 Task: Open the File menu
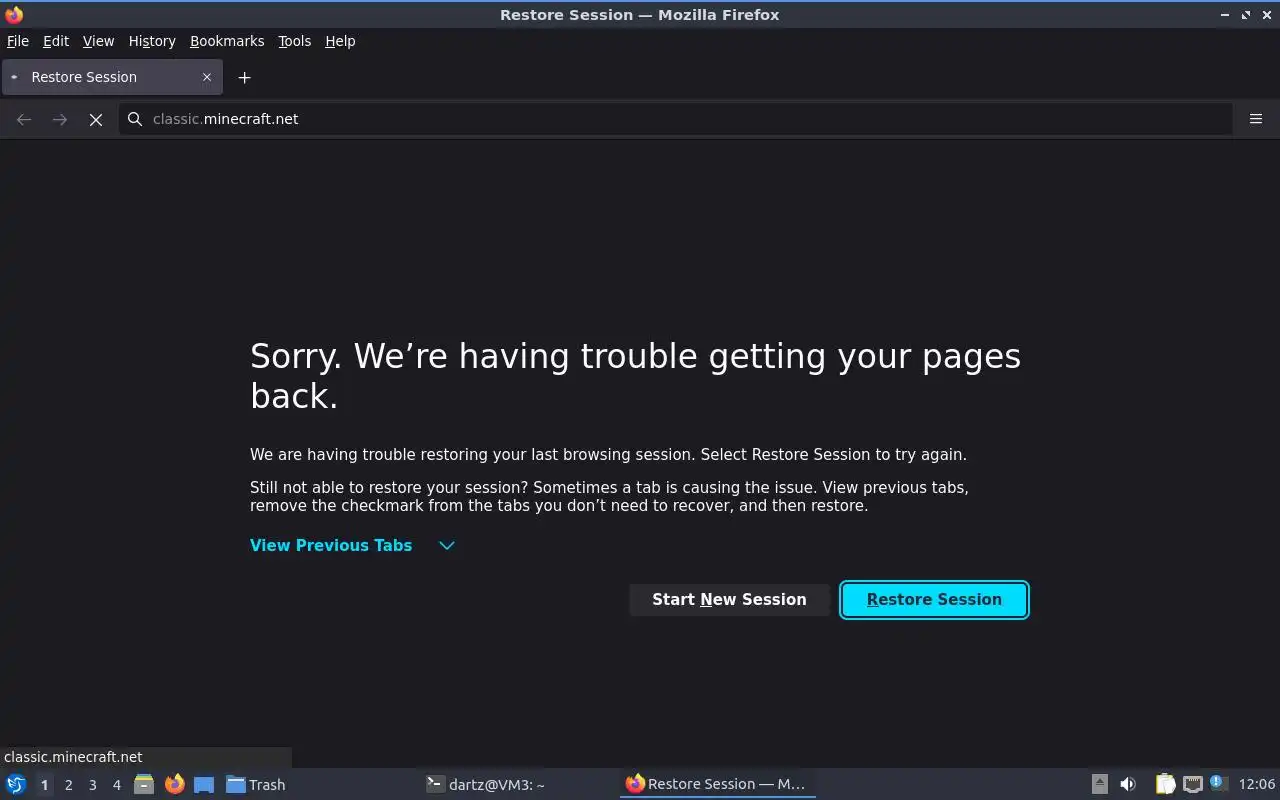click(x=18, y=41)
